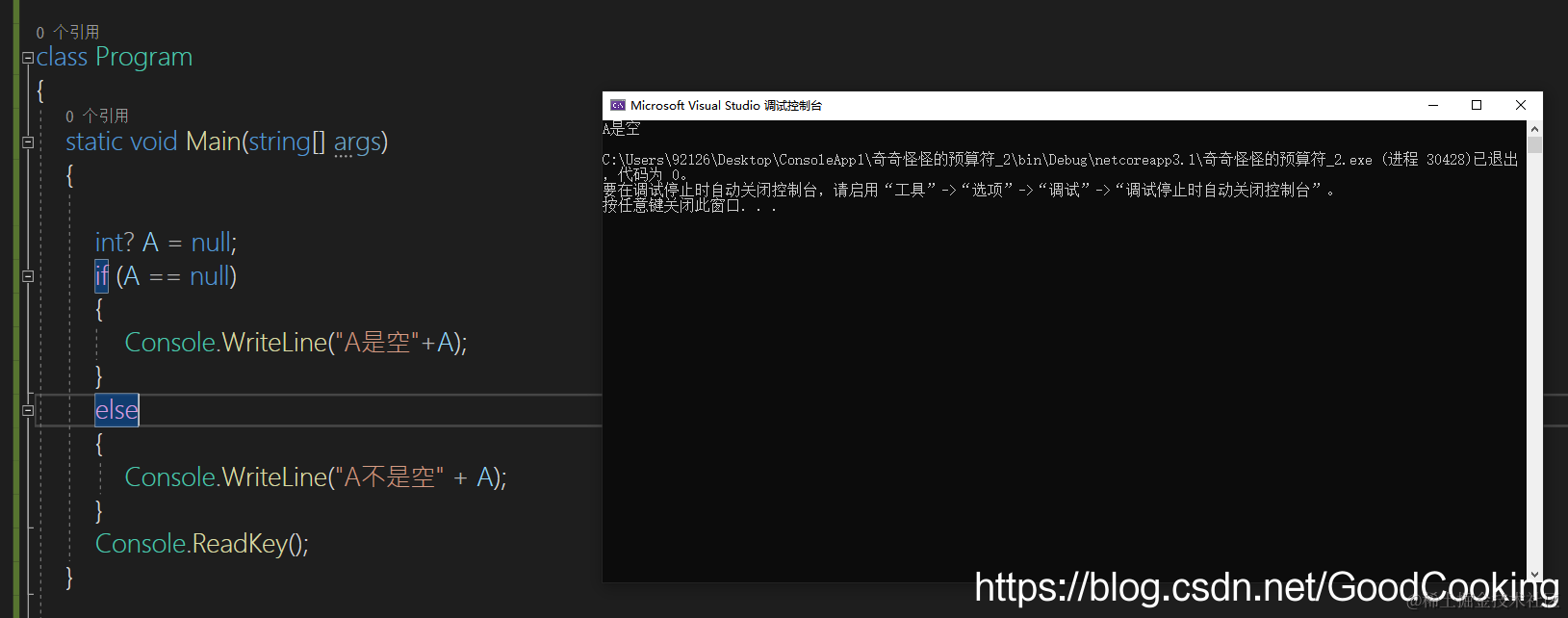This screenshot has height=618, width=1568.
Task: Click the console vertical scrollbar thumb
Action: coord(1534,144)
